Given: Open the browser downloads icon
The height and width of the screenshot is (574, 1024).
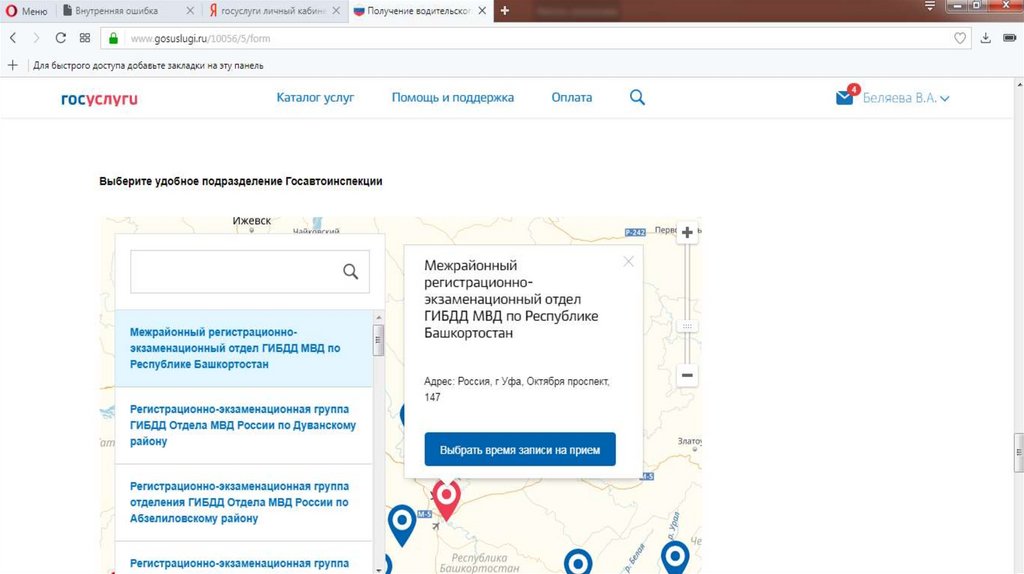Looking at the screenshot, I should click(x=985, y=38).
